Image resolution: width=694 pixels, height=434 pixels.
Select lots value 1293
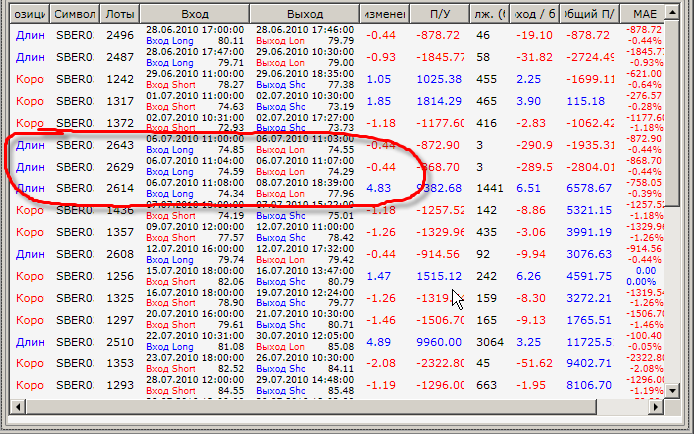(x=120, y=385)
